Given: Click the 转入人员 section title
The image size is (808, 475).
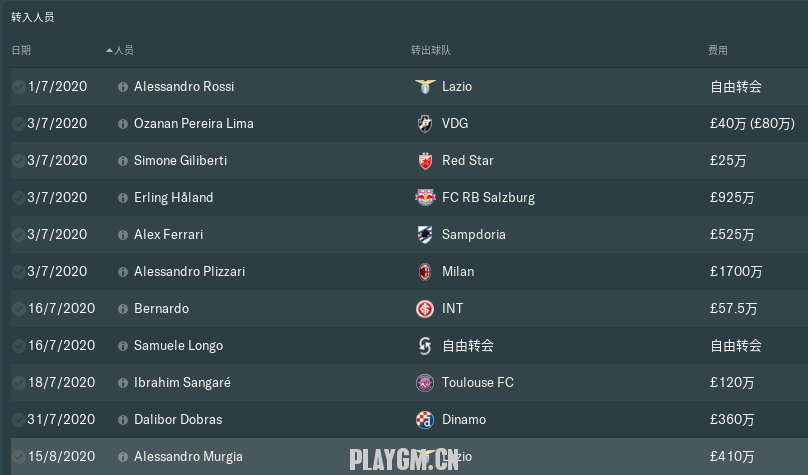Looking at the screenshot, I should [32, 17].
